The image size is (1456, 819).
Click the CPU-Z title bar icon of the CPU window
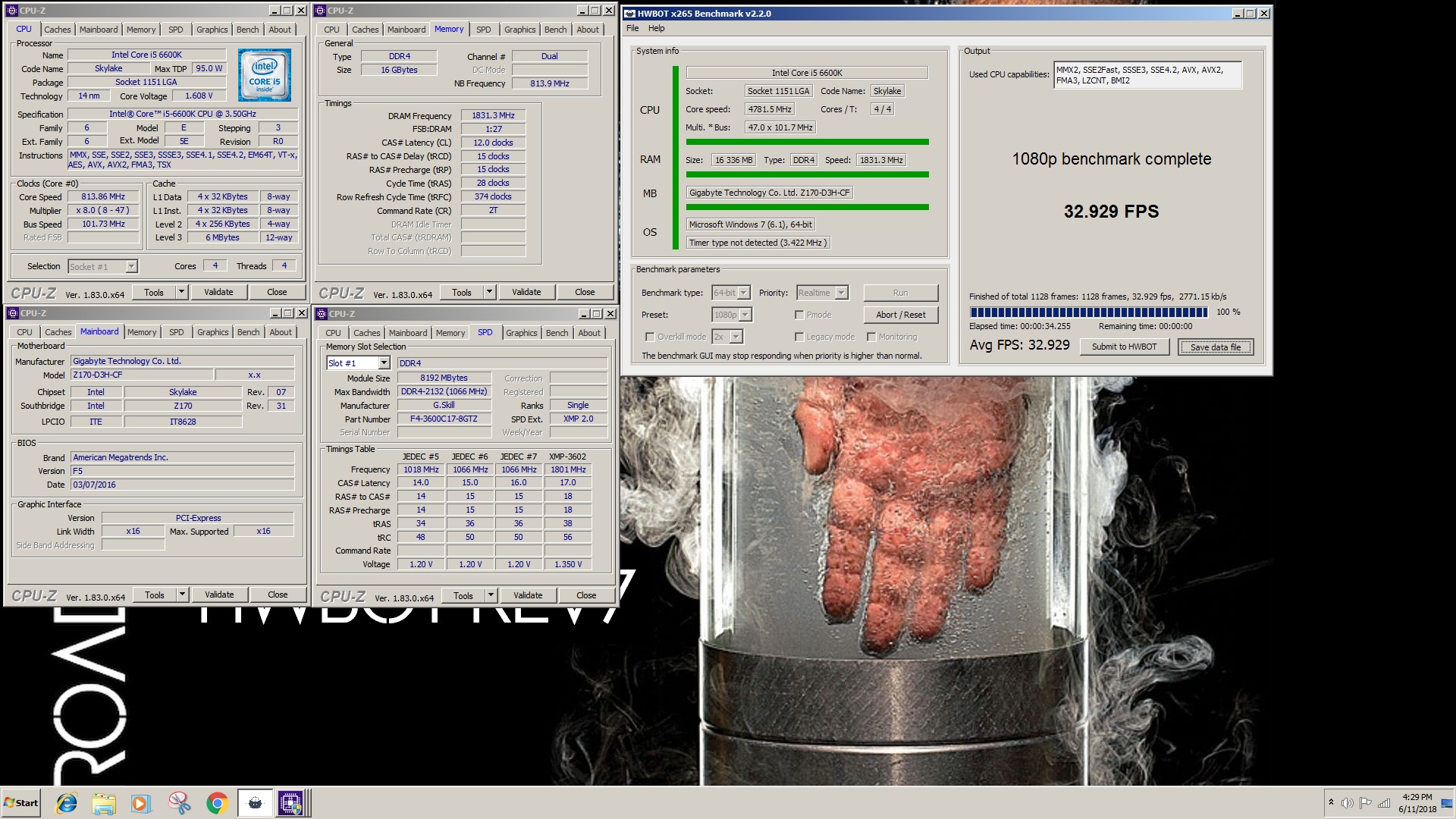pyautogui.click(x=12, y=11)
